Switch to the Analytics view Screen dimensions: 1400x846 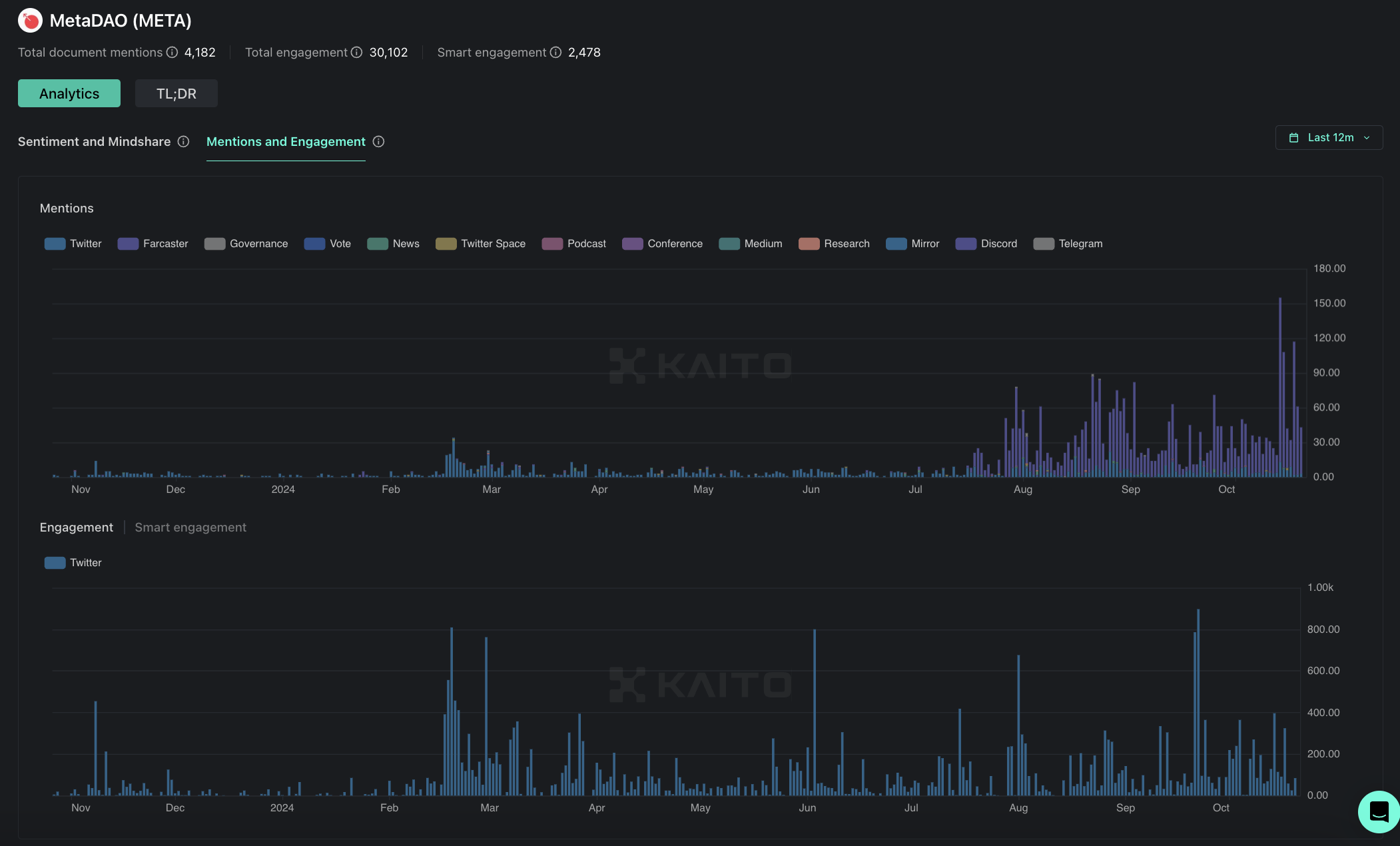click(69, 93)
